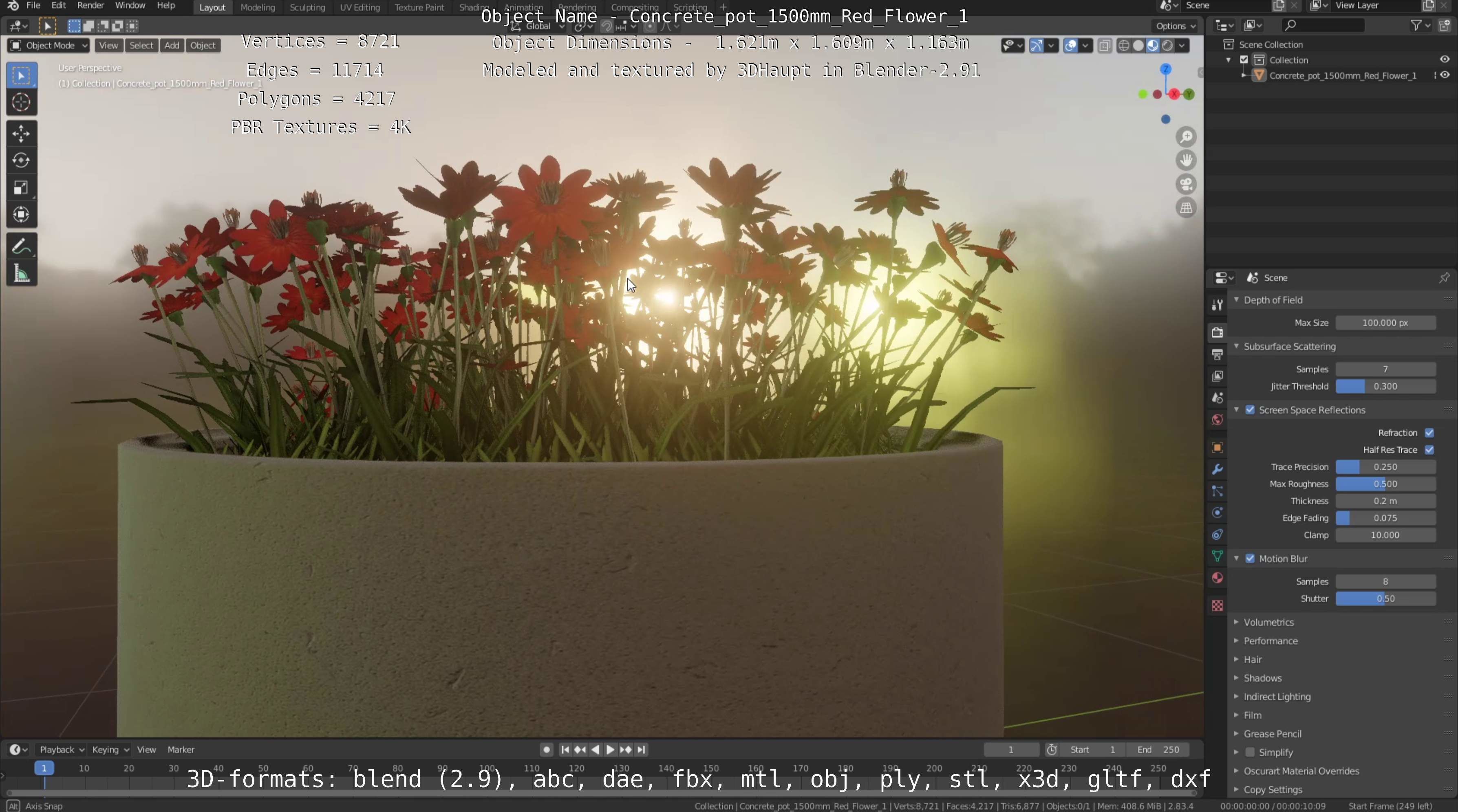Activate the Annotate pencil tool
The image size is (1458, 812).
(22, 247)
